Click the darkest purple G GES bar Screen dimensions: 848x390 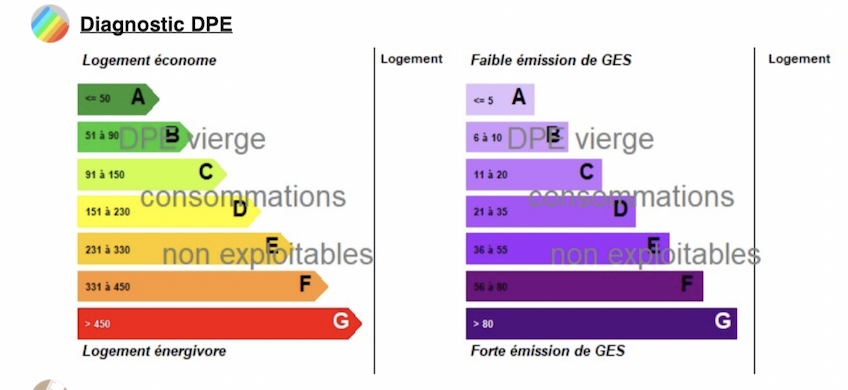coord(601,323)
